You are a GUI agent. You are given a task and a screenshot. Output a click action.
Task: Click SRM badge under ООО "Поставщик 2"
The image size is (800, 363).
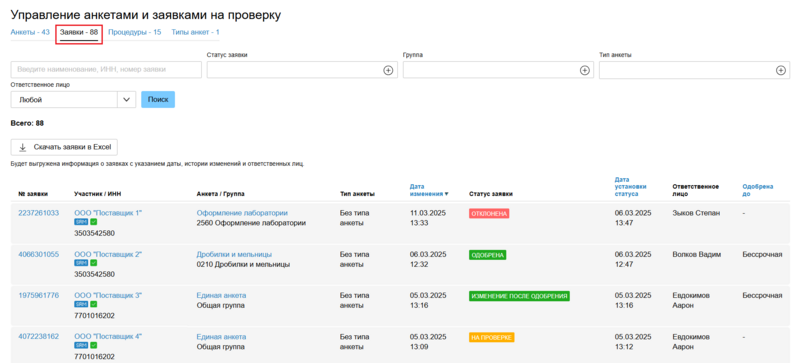(x=81, y=263)
